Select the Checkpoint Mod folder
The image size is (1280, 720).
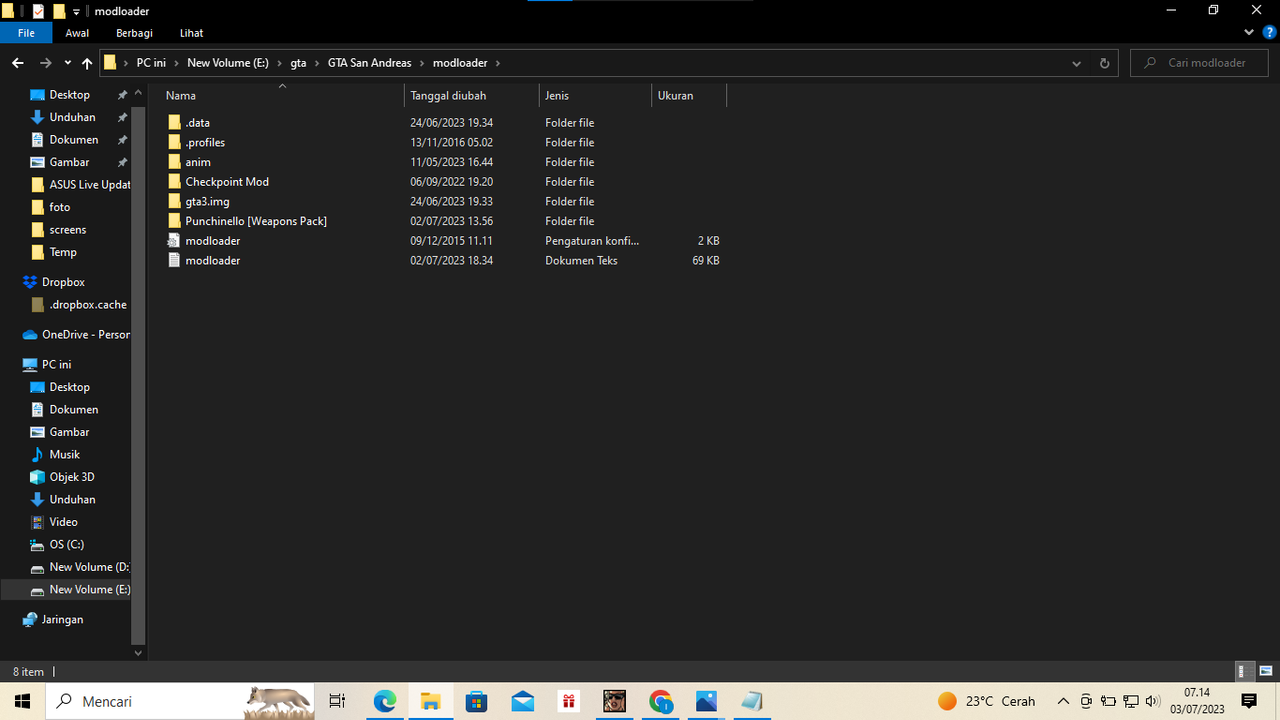227,182
